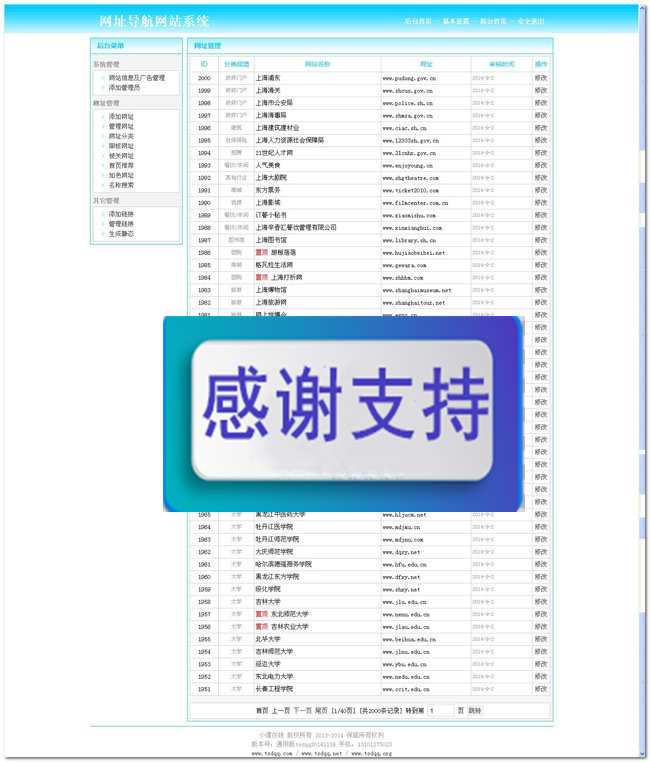The width and height of the screenshot is (650, 762).
Task: Click 修改 in the 牡丹江医学院 row
Action: 541,527
